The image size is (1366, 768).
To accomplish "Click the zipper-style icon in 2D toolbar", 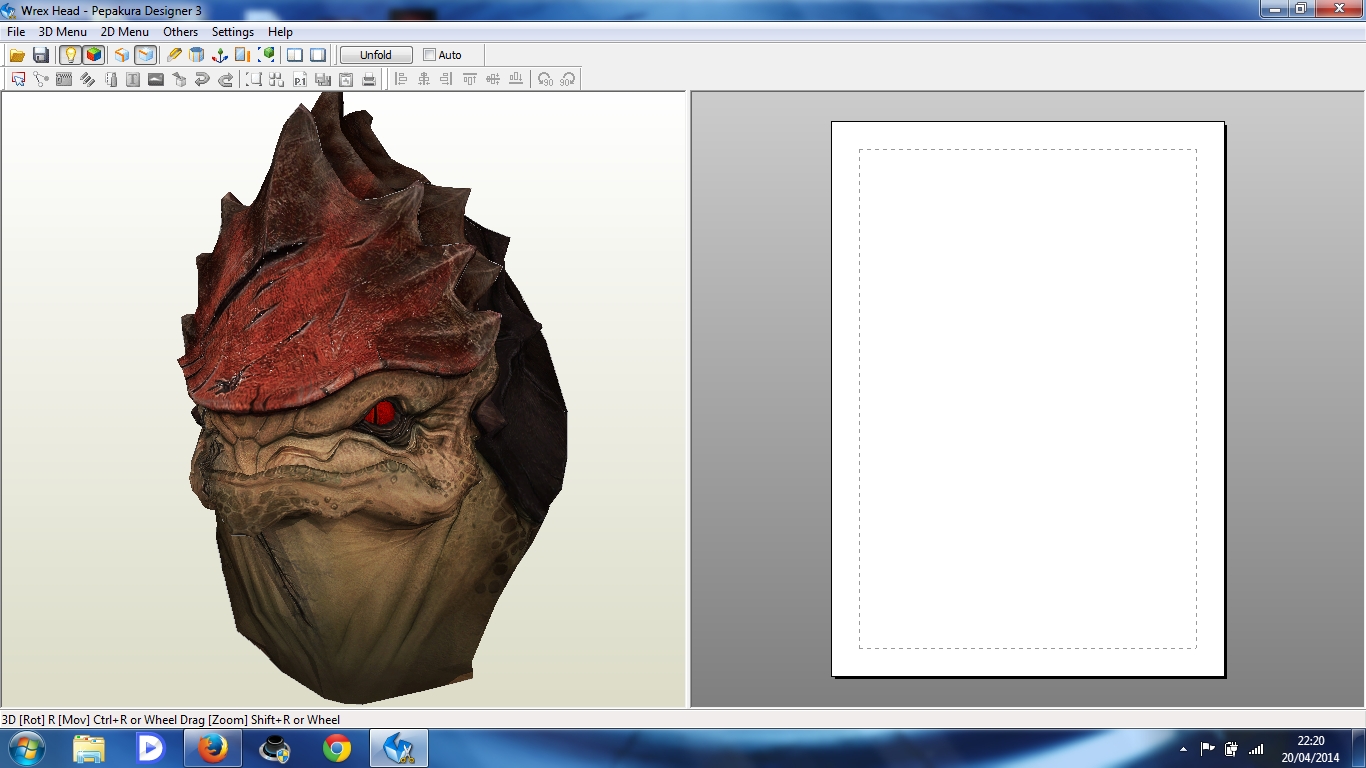I will coord(64,79).
